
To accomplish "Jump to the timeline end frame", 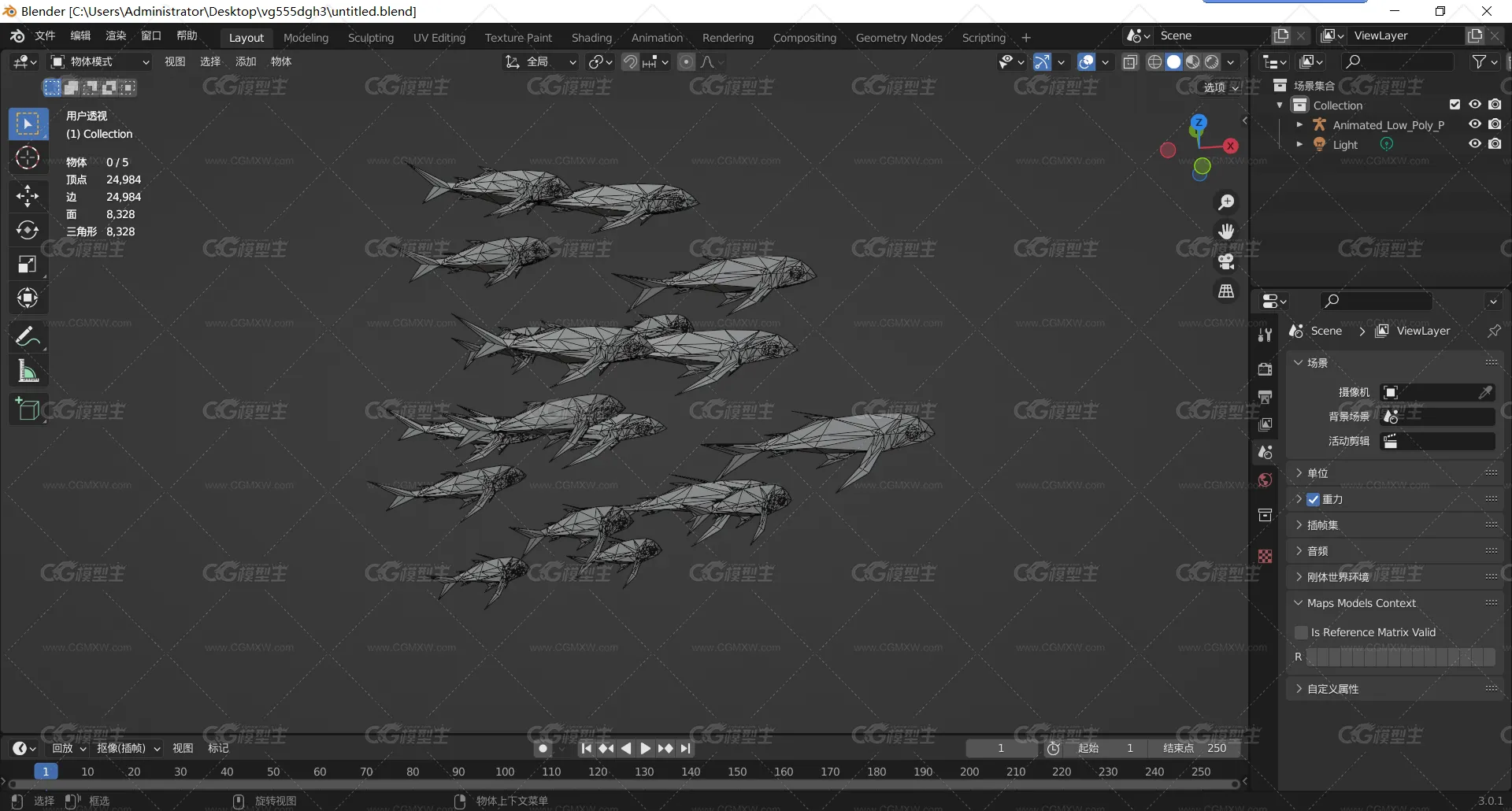I will coord(686,749).
